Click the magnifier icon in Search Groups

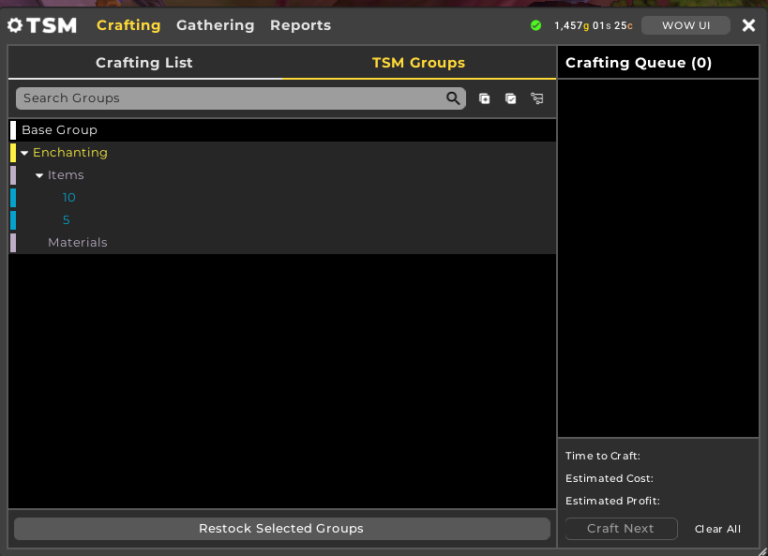tap(453, 98)
